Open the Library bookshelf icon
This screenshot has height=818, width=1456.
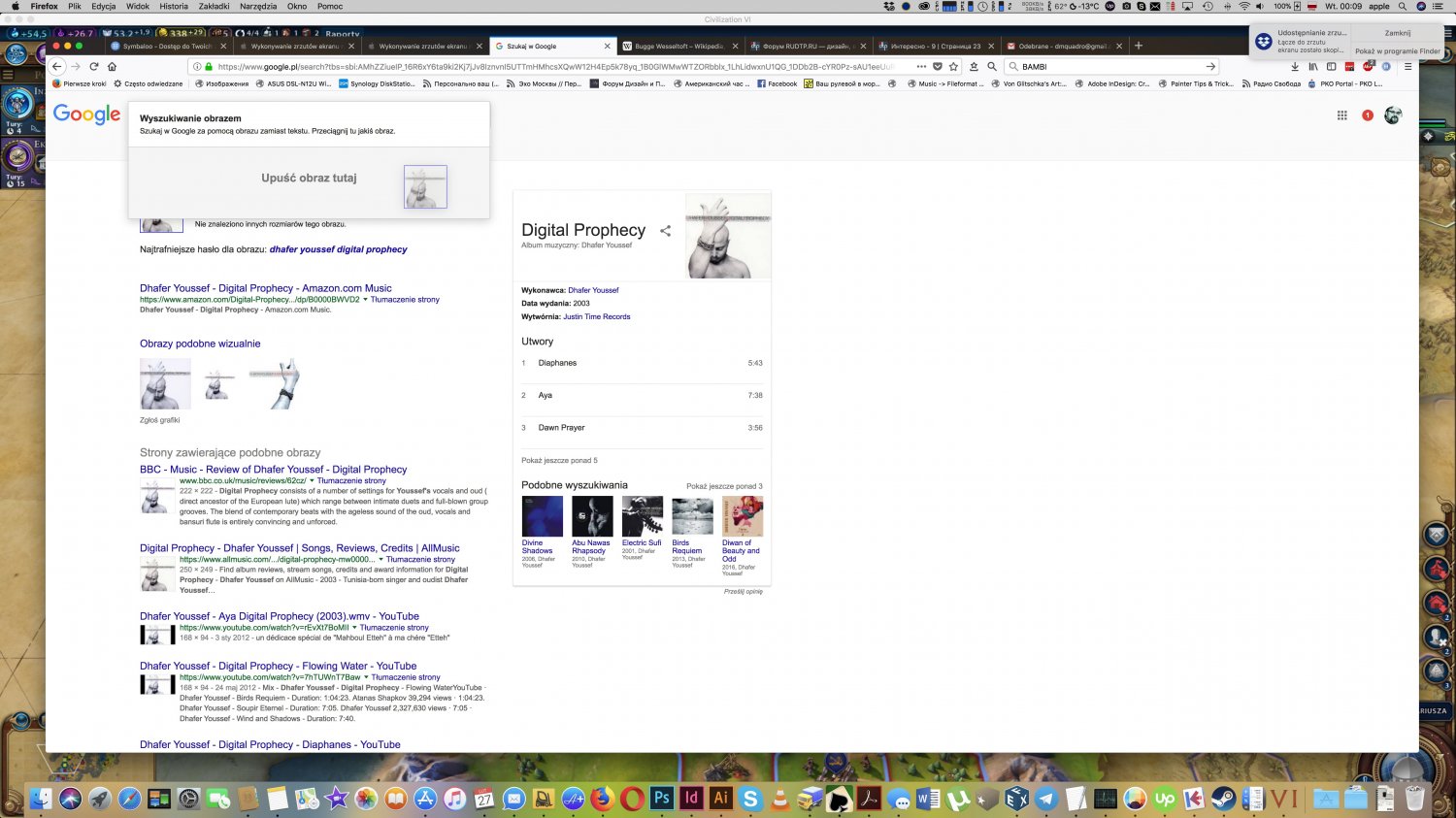click(1313, 67)
